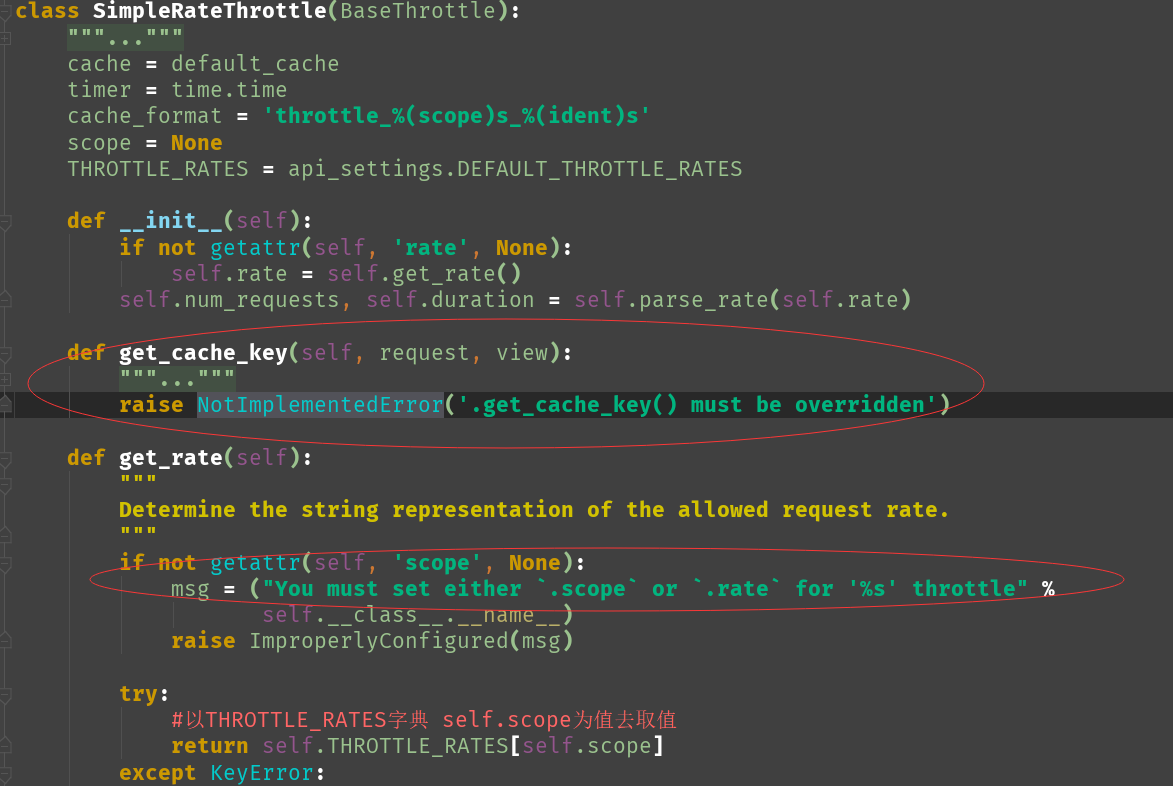Collapse the get_rate method fold marker
Viewport: 1173px width, 786px height.
coord(5,458)
